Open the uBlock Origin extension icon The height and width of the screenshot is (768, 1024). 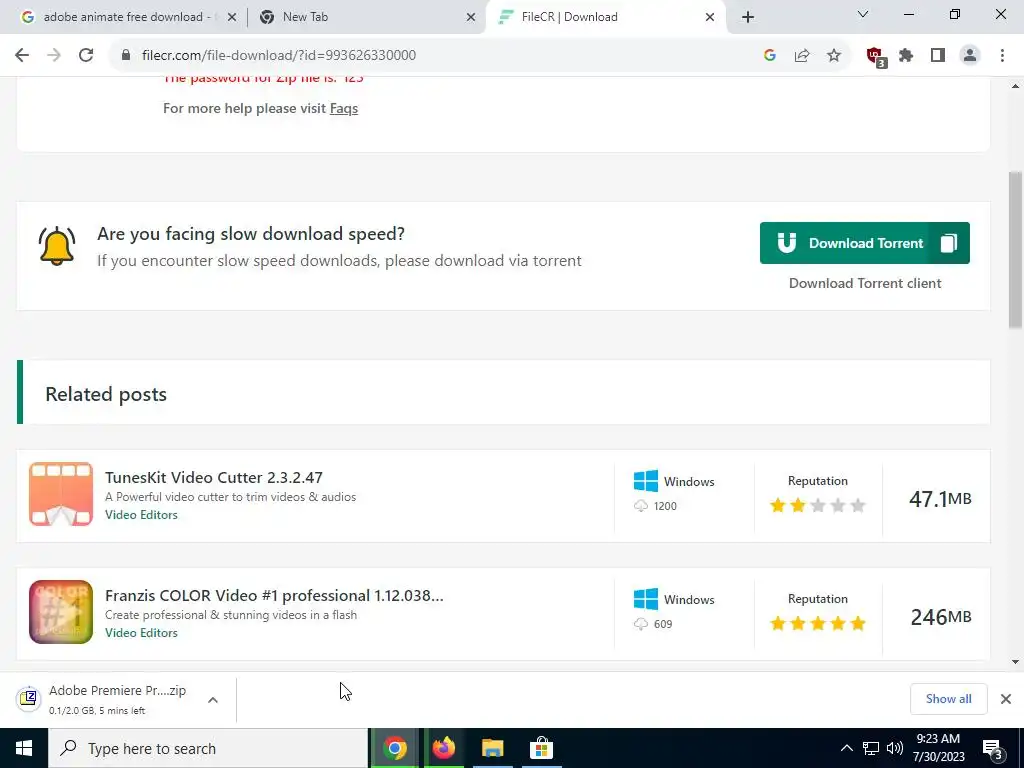click(x=876, y=57)
